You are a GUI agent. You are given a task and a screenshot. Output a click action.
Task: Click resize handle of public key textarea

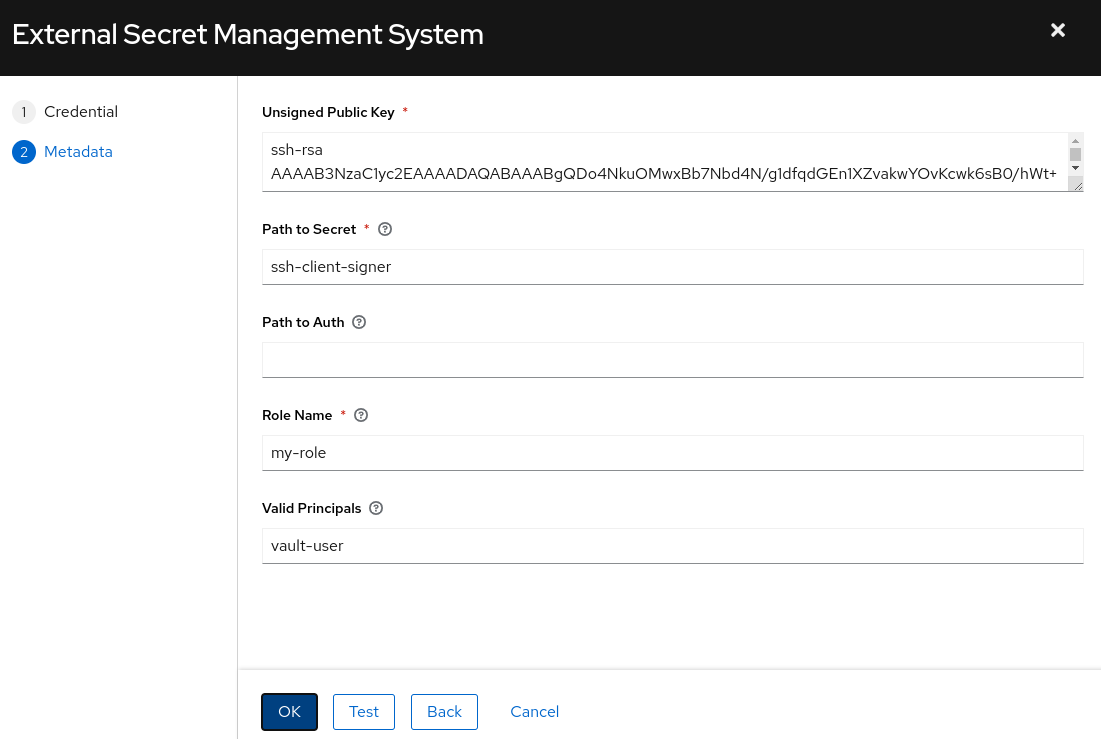(x=1076, y=184)
